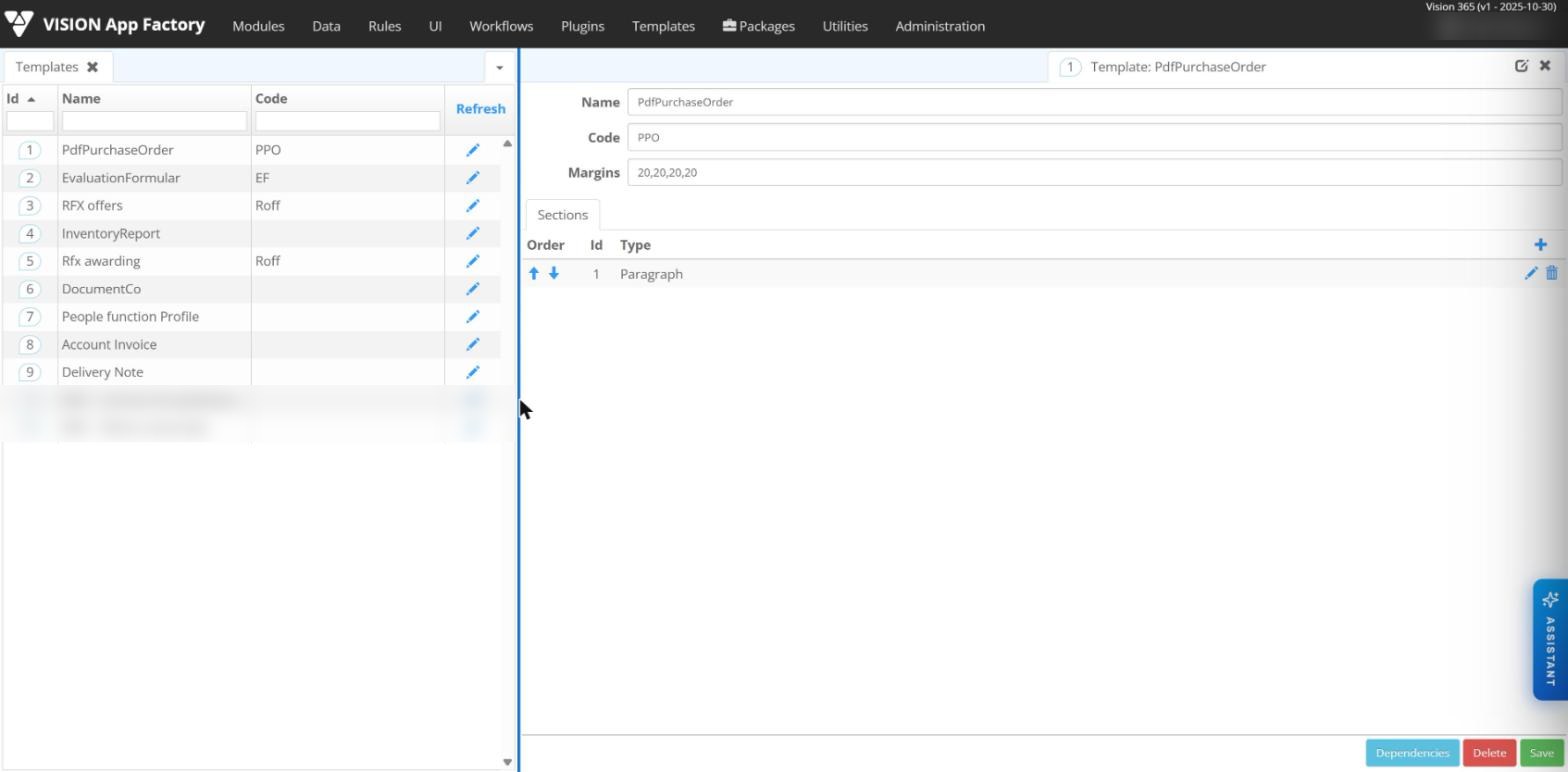Click the Name filter input

pyautogui.click(x=154, y=121)
